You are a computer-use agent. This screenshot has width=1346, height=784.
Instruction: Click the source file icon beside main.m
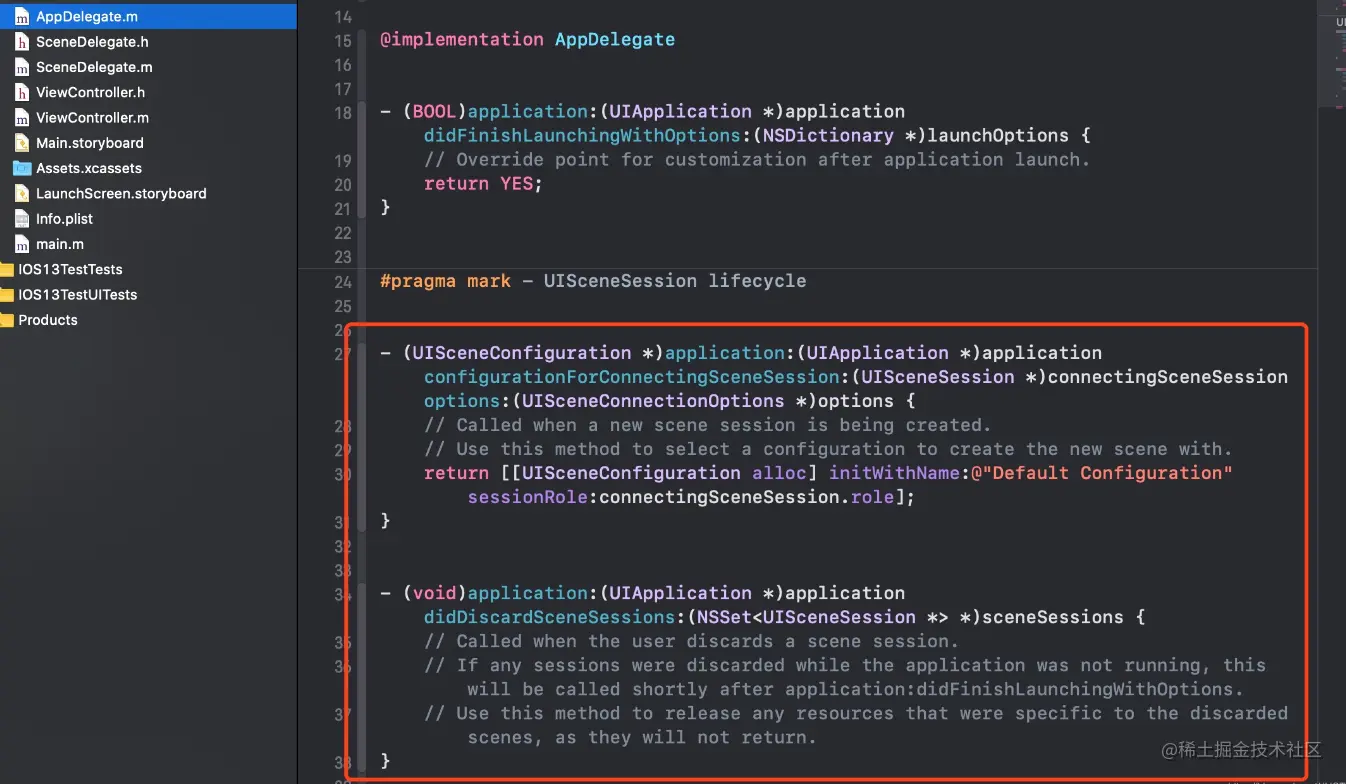21,244
